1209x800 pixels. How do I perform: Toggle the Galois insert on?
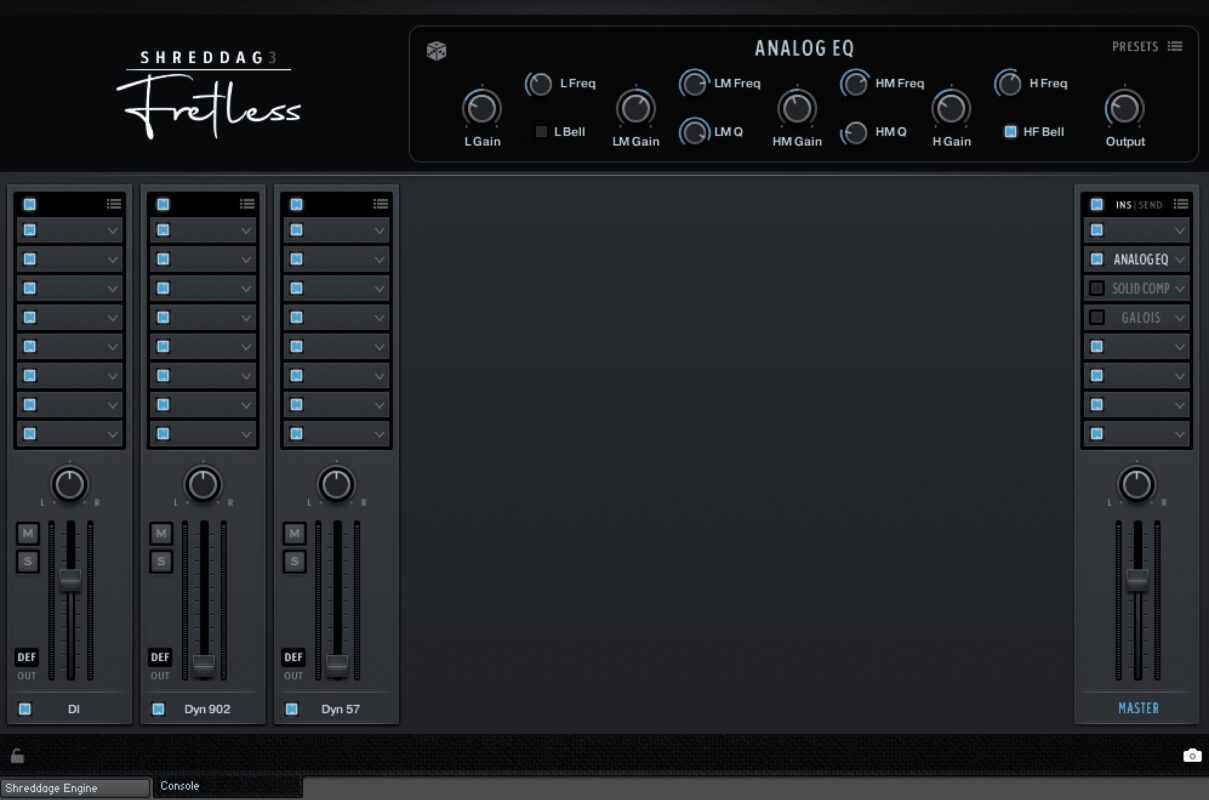point(1097,317)
